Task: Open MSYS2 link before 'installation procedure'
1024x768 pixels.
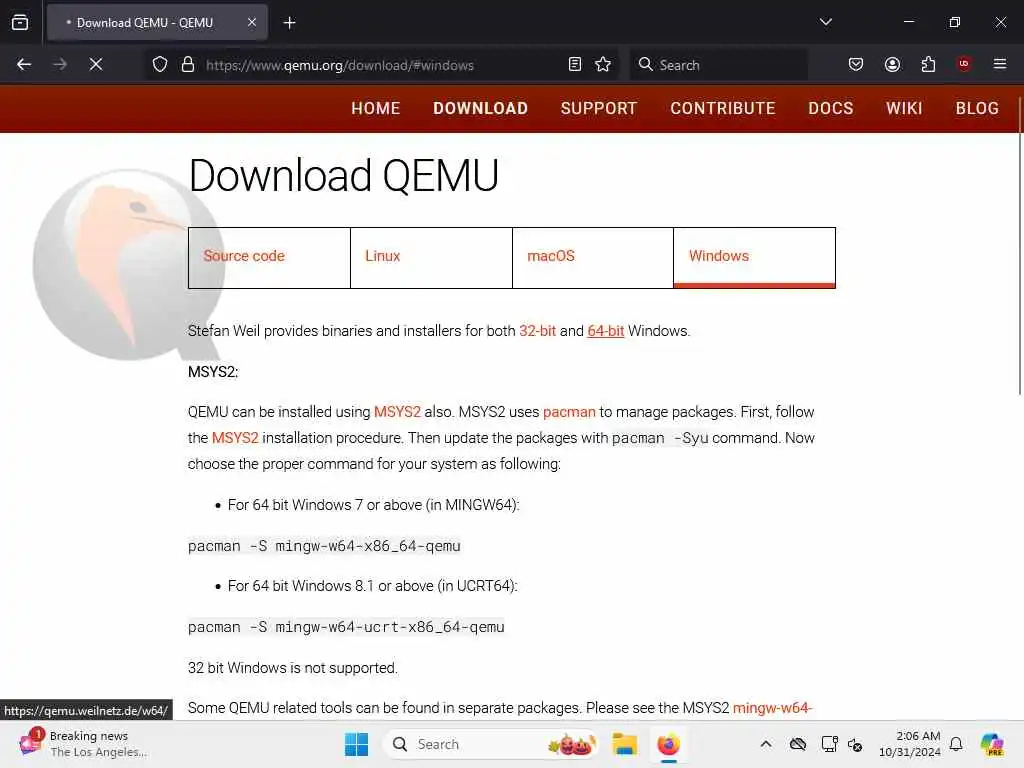Action: click(x=235, y=438)
